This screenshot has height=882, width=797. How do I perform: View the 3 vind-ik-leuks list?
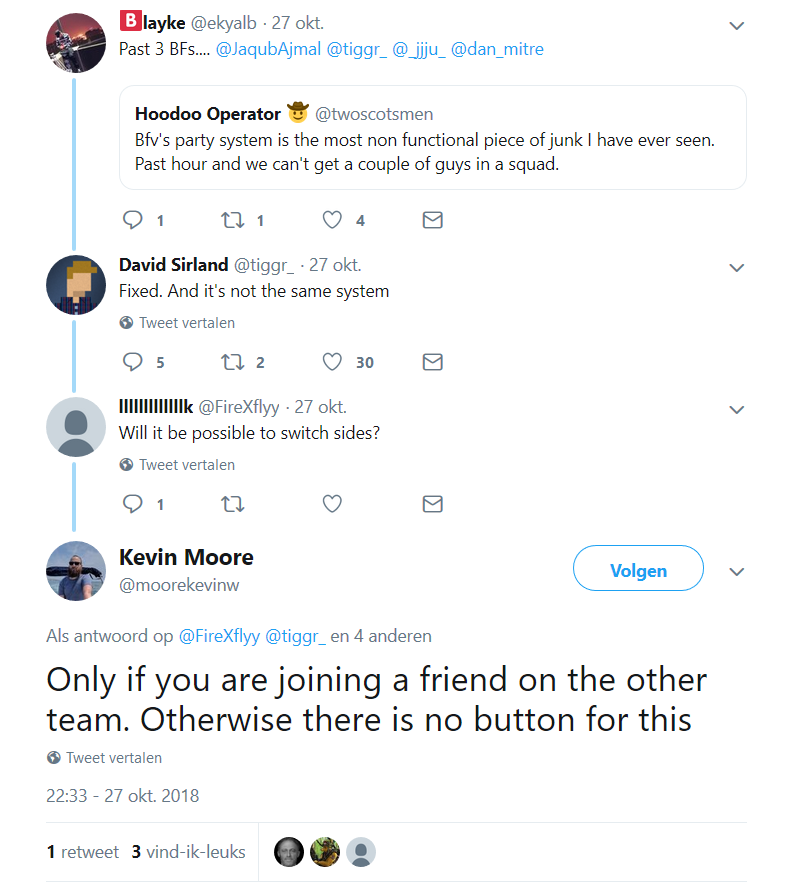click(188, 852)
